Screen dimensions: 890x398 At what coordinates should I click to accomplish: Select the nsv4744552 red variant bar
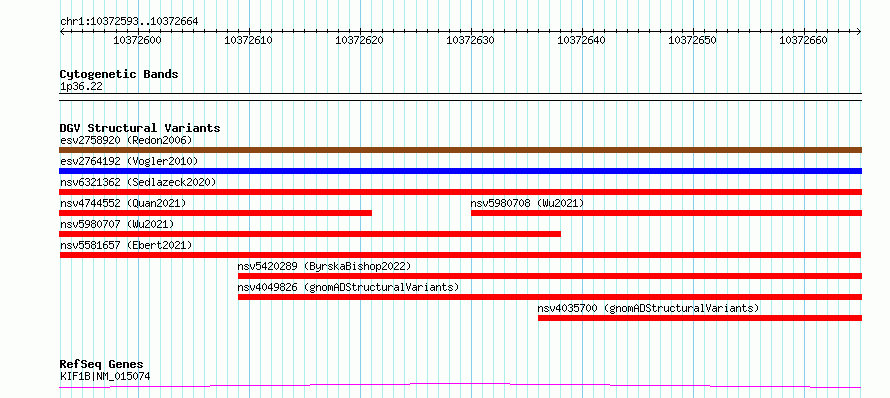(216, 213)
